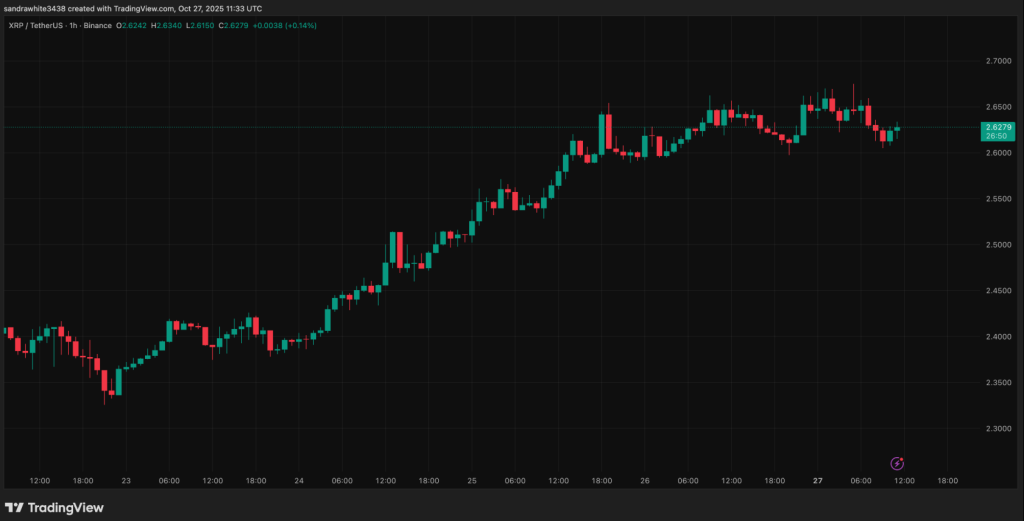Select the 26 date marker on time axis
1024x521 pixels.
coord(645,481)
